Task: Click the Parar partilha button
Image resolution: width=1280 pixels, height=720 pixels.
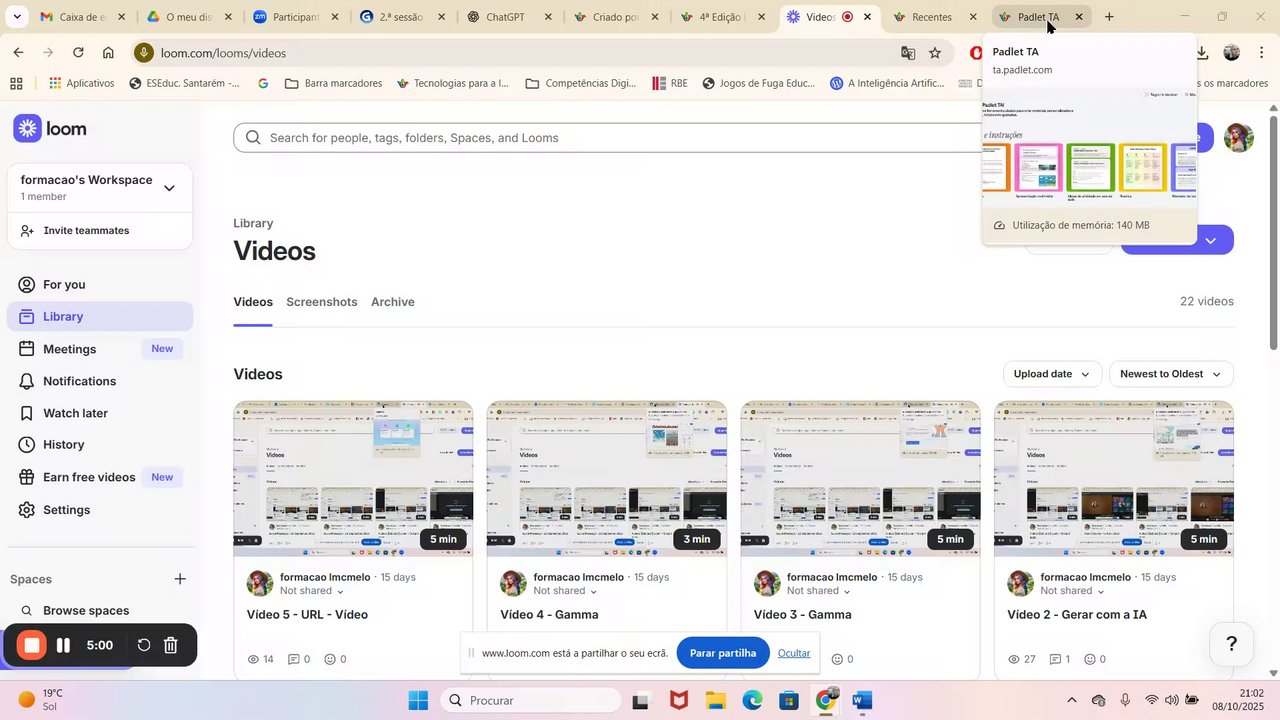Action: click(723, 653)
